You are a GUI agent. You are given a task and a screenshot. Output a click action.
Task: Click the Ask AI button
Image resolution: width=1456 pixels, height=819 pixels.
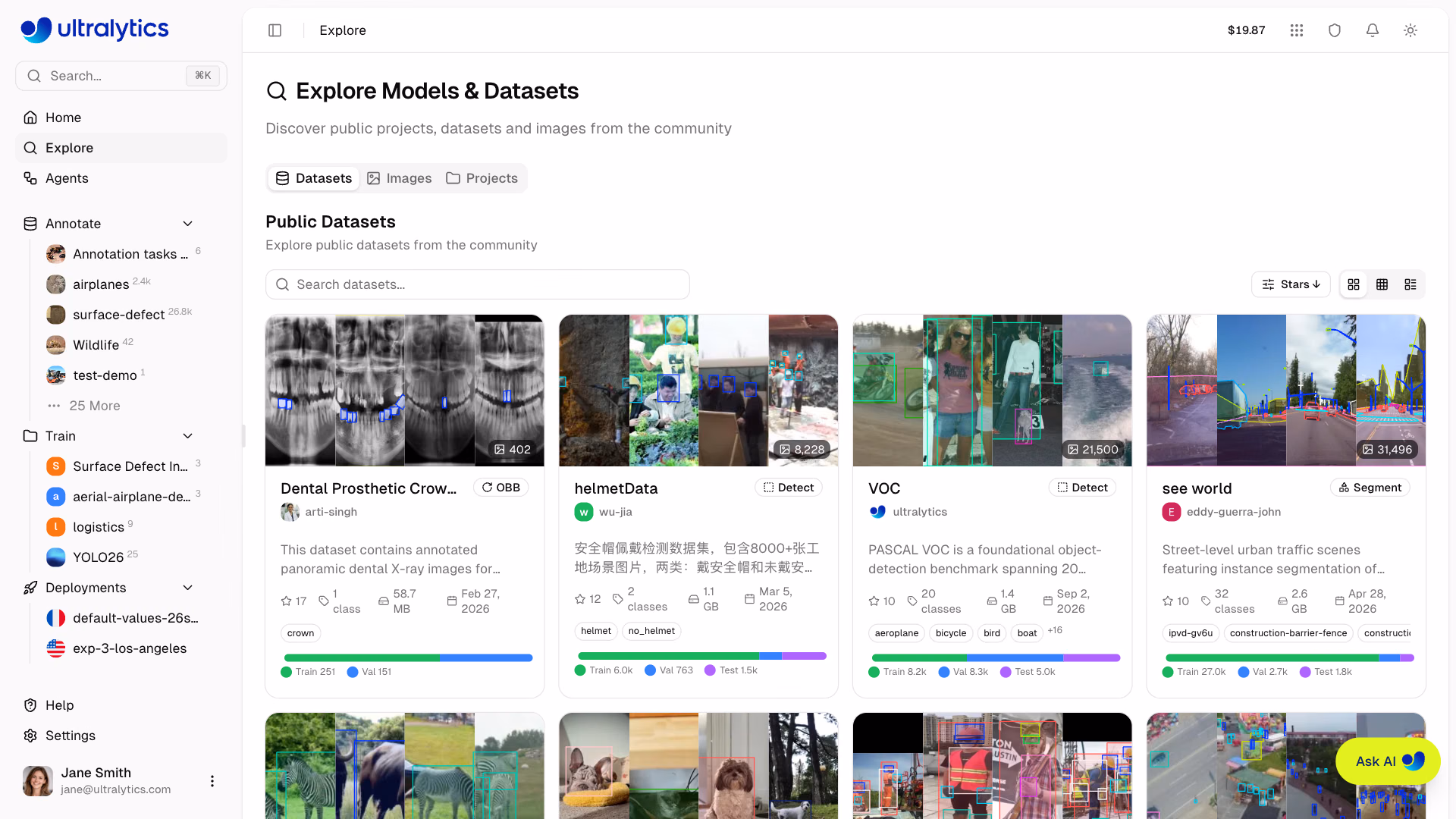click(x=1388, y=761)
